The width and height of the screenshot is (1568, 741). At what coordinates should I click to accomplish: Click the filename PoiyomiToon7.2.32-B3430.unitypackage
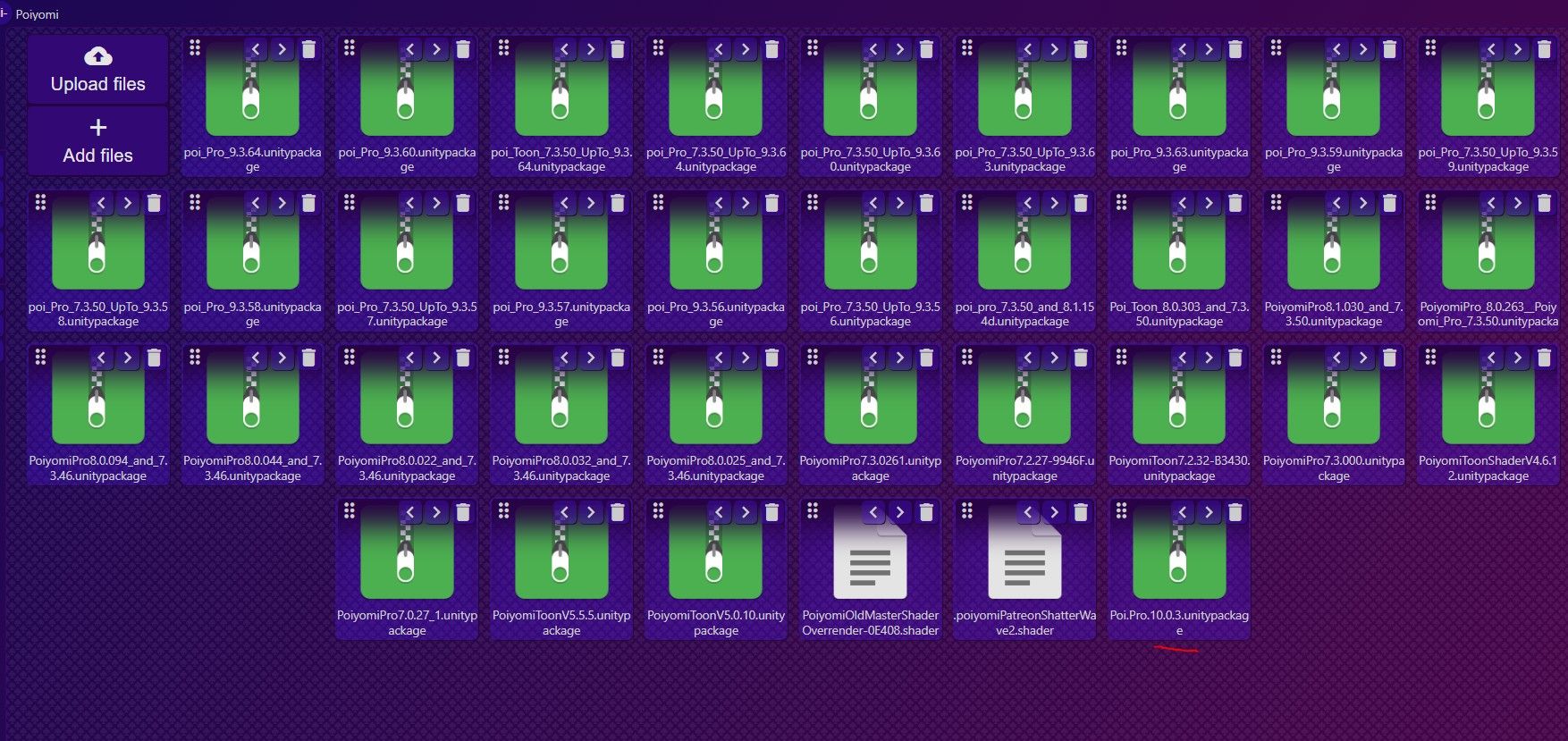point(1179,468)
